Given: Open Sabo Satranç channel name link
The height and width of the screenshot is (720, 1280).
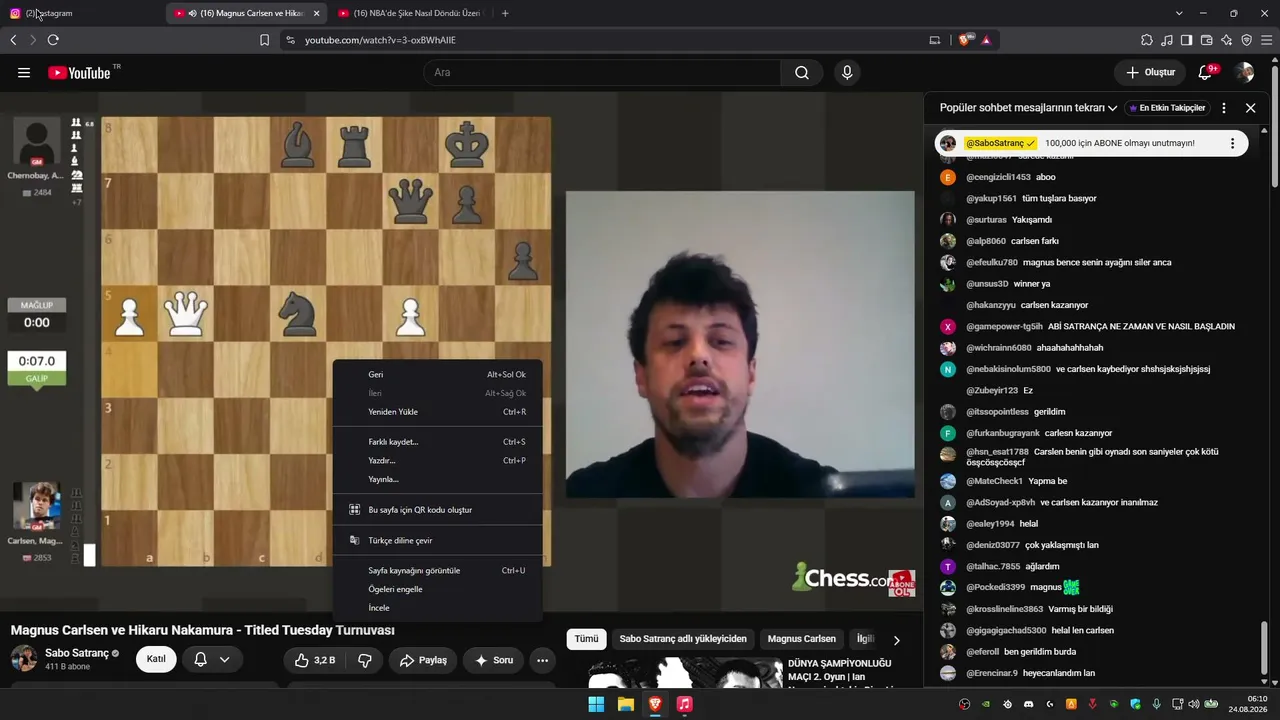Looking at the screenshot, I should point(77,653).
